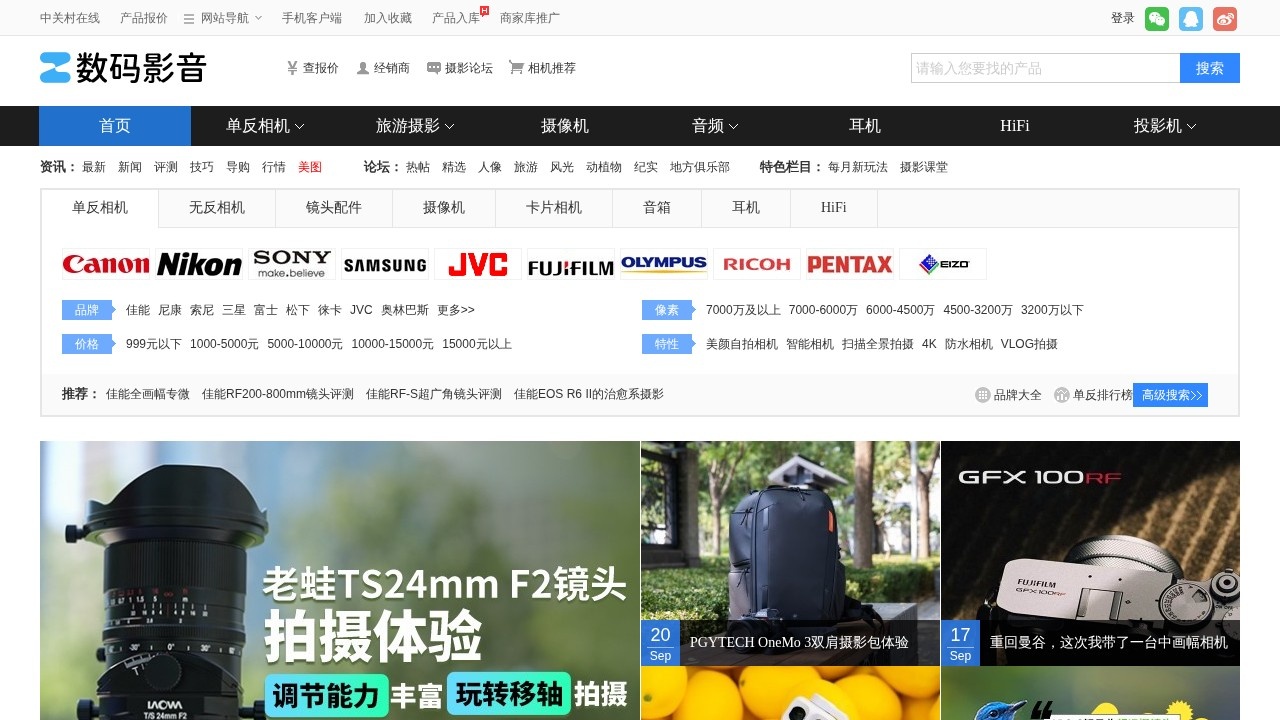Image resolution: width=1280 pixels, height=720 pixels.
Task: Open PGYTECH OneMo 3 backpack article
Action: [x=790, y=553]
